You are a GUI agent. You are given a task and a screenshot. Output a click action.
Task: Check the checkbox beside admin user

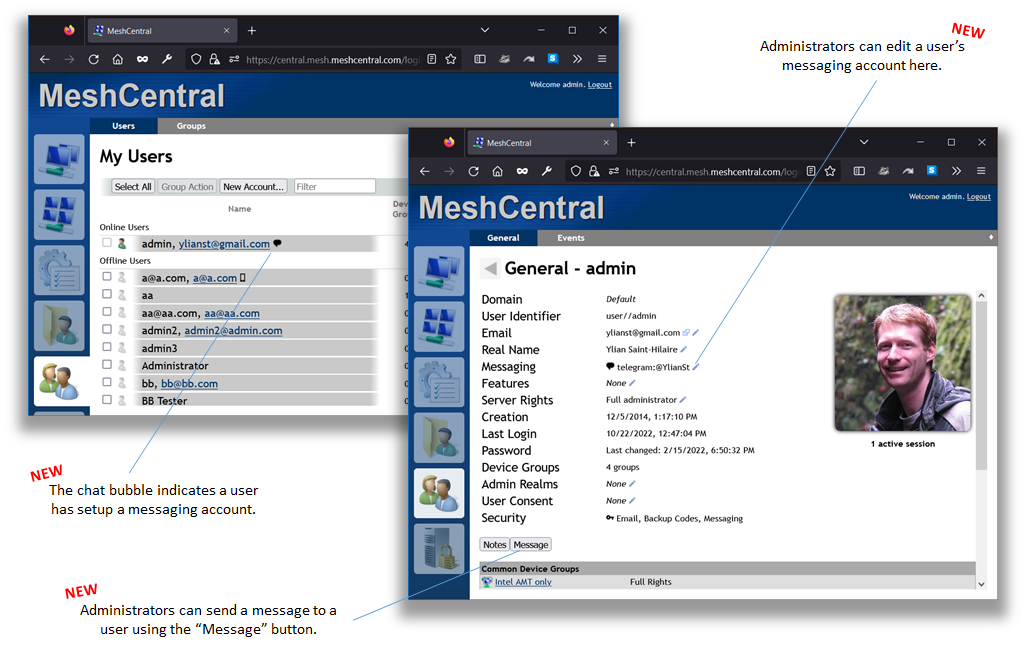coord(106,243)
